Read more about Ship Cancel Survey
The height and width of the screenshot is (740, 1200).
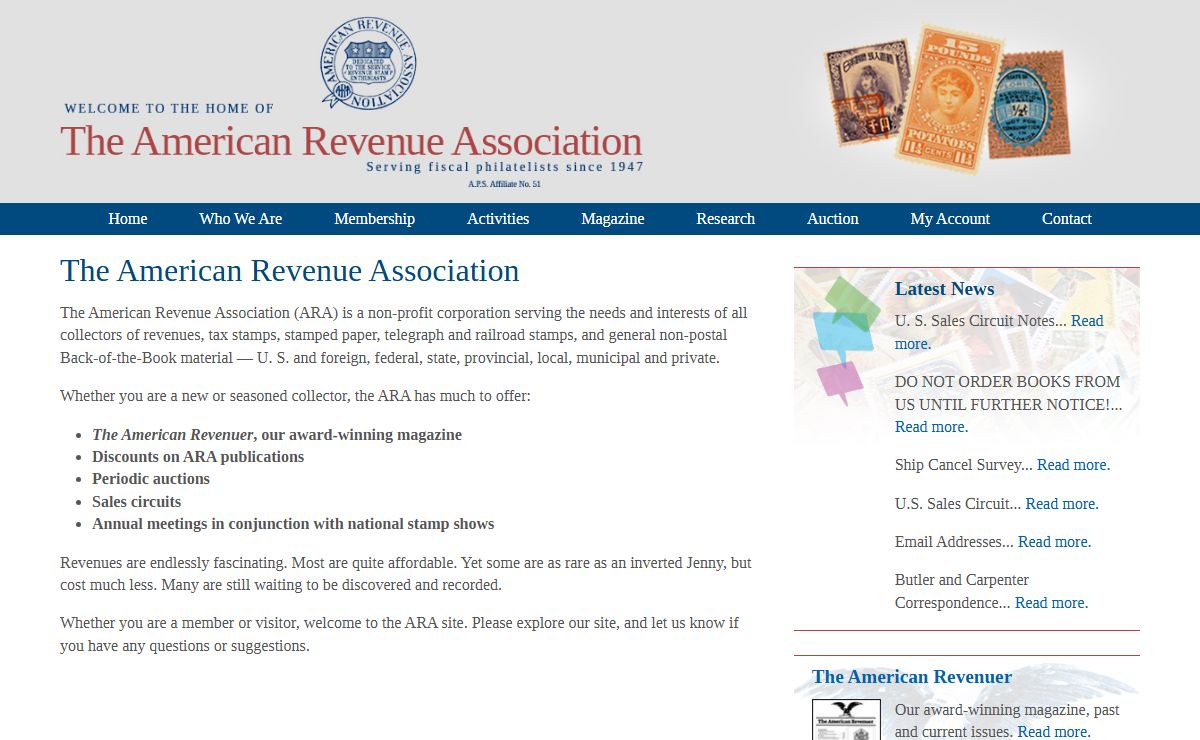(1073, 465)
